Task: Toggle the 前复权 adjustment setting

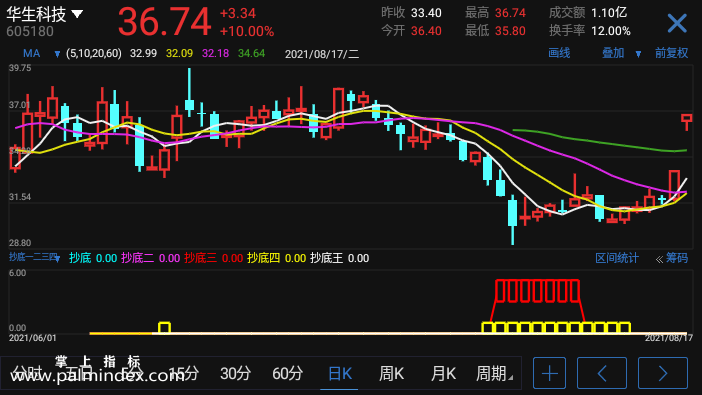Action: pyautogui.click(x=671, y=53)
